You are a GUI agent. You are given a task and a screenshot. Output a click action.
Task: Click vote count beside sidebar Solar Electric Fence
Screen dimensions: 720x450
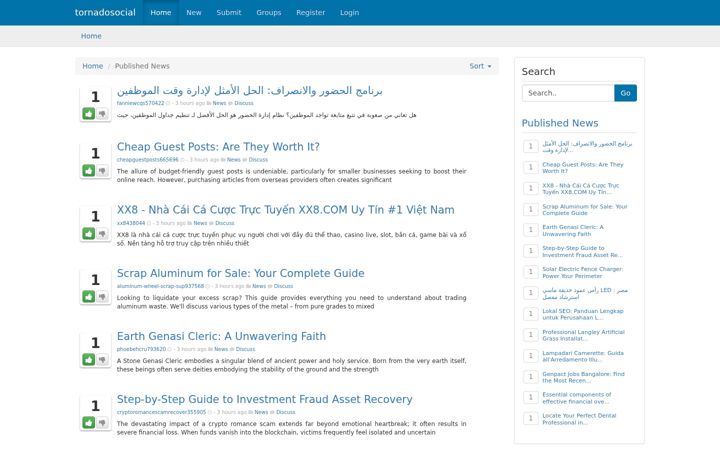tap(531, 272)
